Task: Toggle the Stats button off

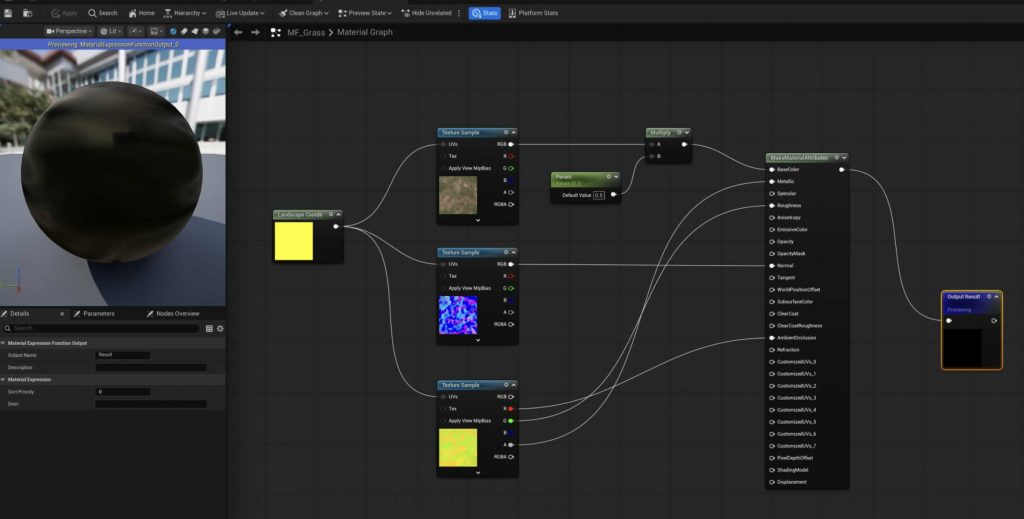Action: [x=484, y=13]
